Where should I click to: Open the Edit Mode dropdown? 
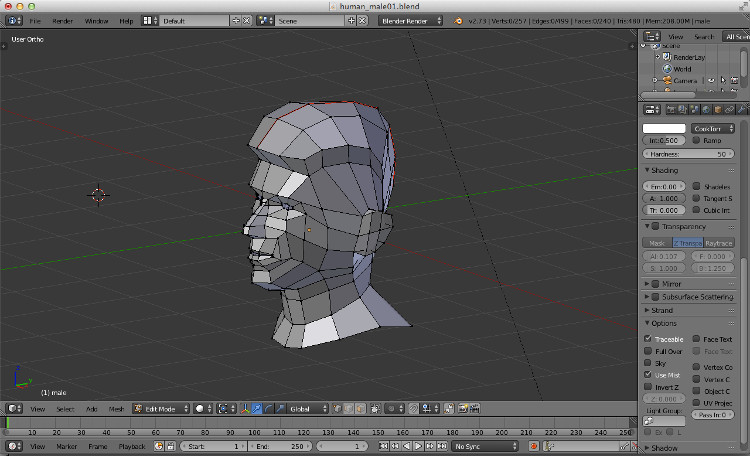161,408
